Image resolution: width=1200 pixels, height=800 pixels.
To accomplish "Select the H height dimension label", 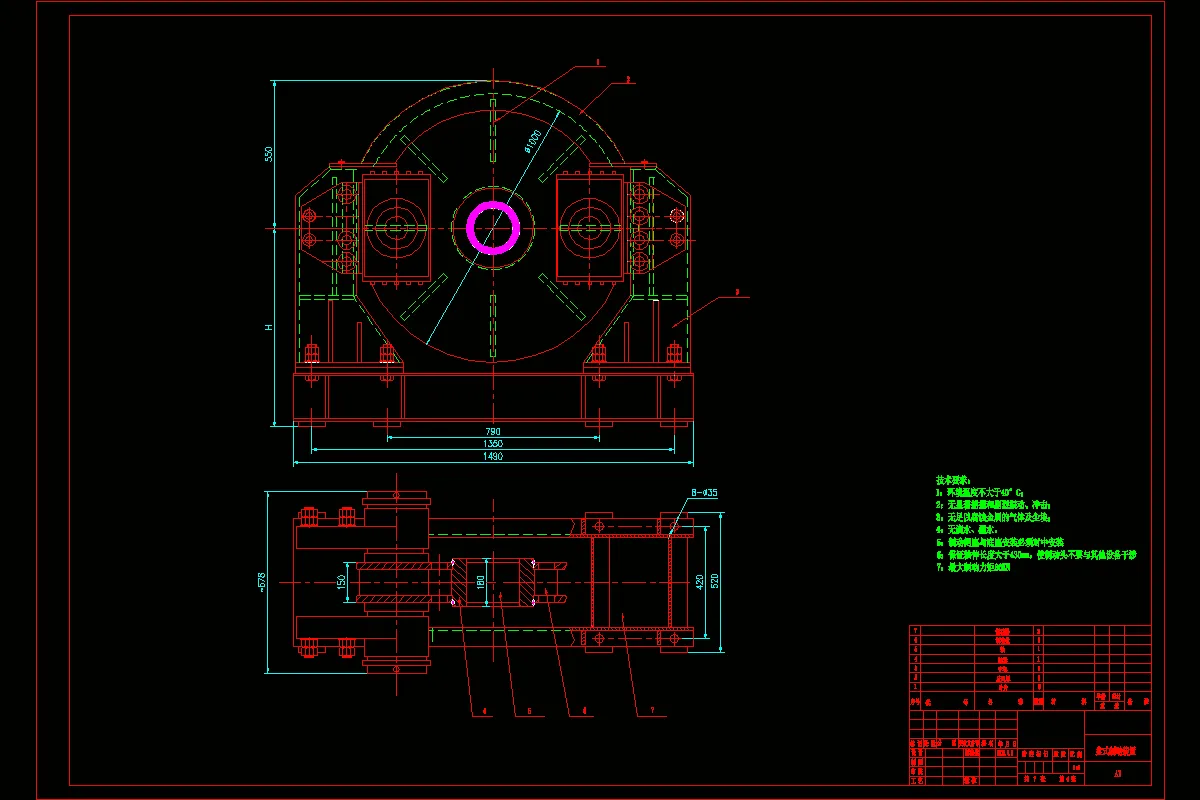I will click(x=268, y=328).
